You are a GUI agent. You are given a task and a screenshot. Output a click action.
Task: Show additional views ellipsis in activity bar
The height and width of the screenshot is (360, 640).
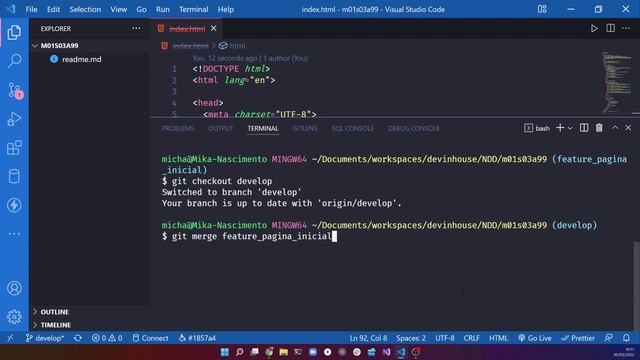[x=14, y=234]
